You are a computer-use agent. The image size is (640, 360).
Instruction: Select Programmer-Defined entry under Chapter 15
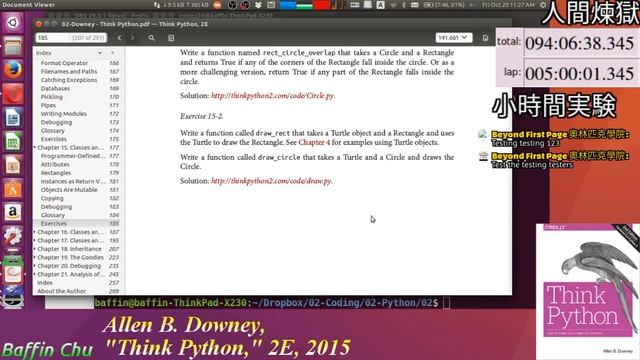click(x=78, y=156)
